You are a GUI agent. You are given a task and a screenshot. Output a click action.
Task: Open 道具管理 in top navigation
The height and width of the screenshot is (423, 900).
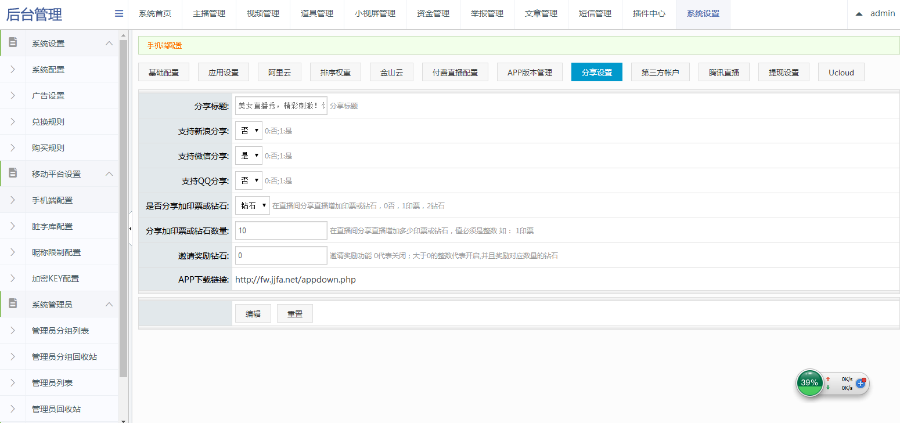[x=316, y=14]
